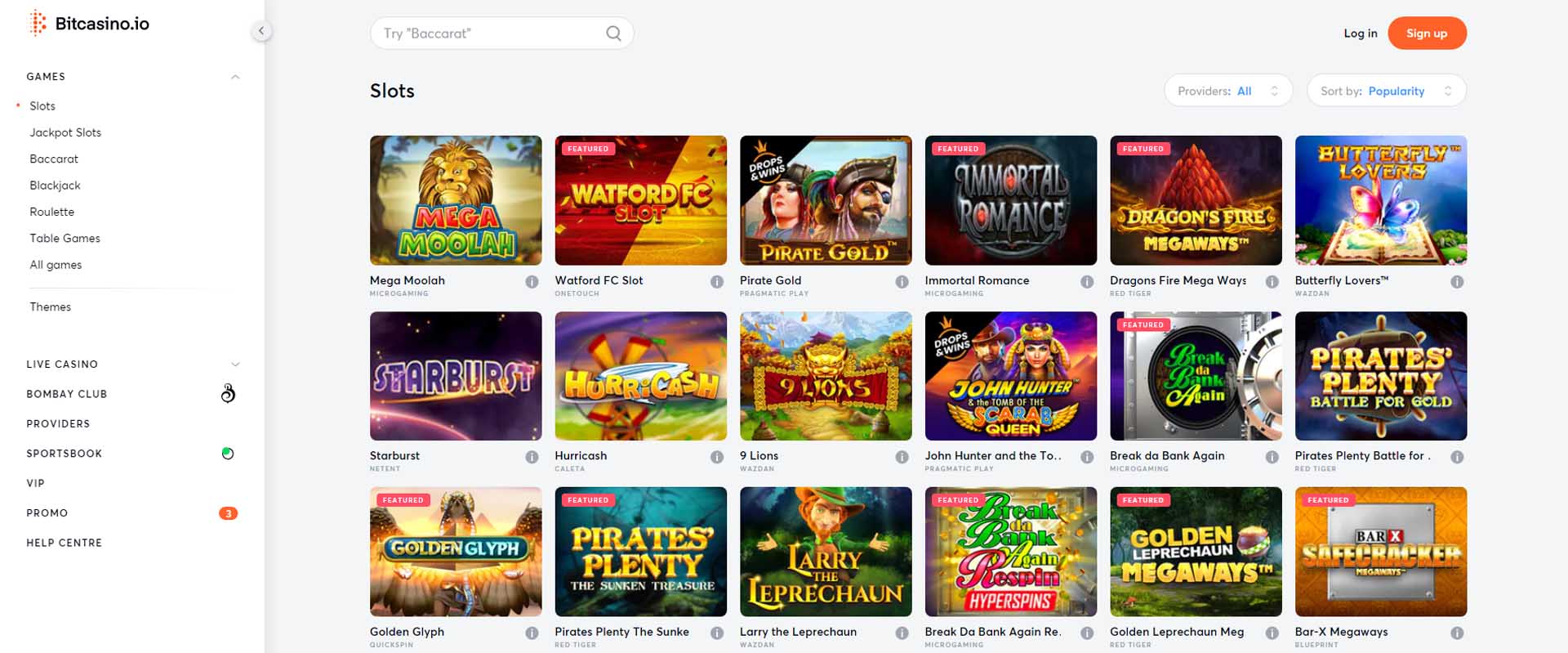Viewport: 1568px width, 653px height.
Task: Open info for Pirates Plenty The Sunken Treasure
Action: [717, 633]
